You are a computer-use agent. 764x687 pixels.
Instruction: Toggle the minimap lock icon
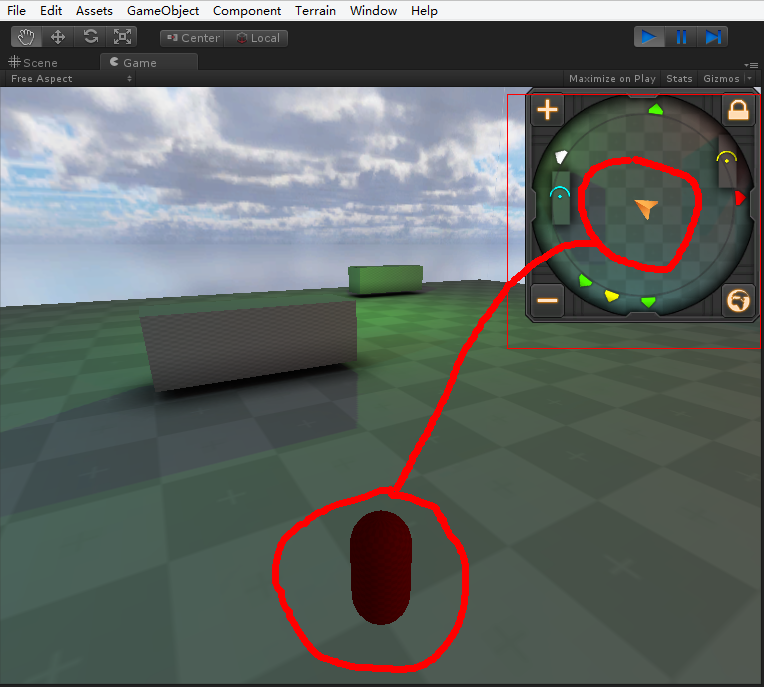(x=738, y=110)
